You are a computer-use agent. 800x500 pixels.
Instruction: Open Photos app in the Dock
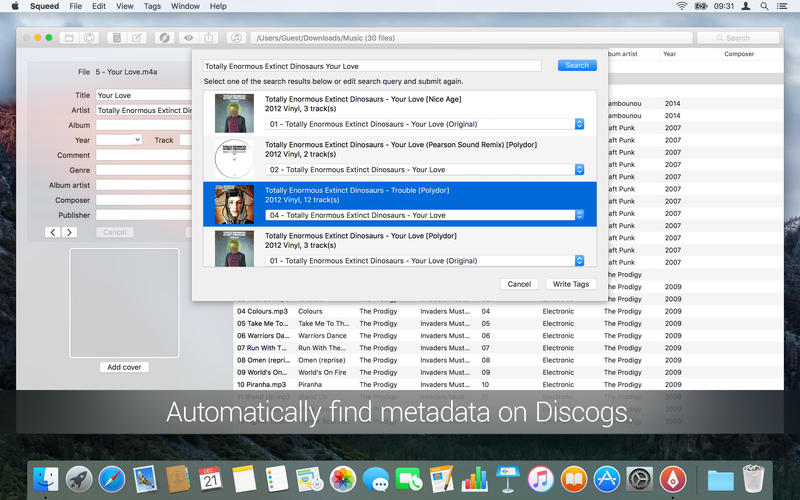(x=343, y=480)
